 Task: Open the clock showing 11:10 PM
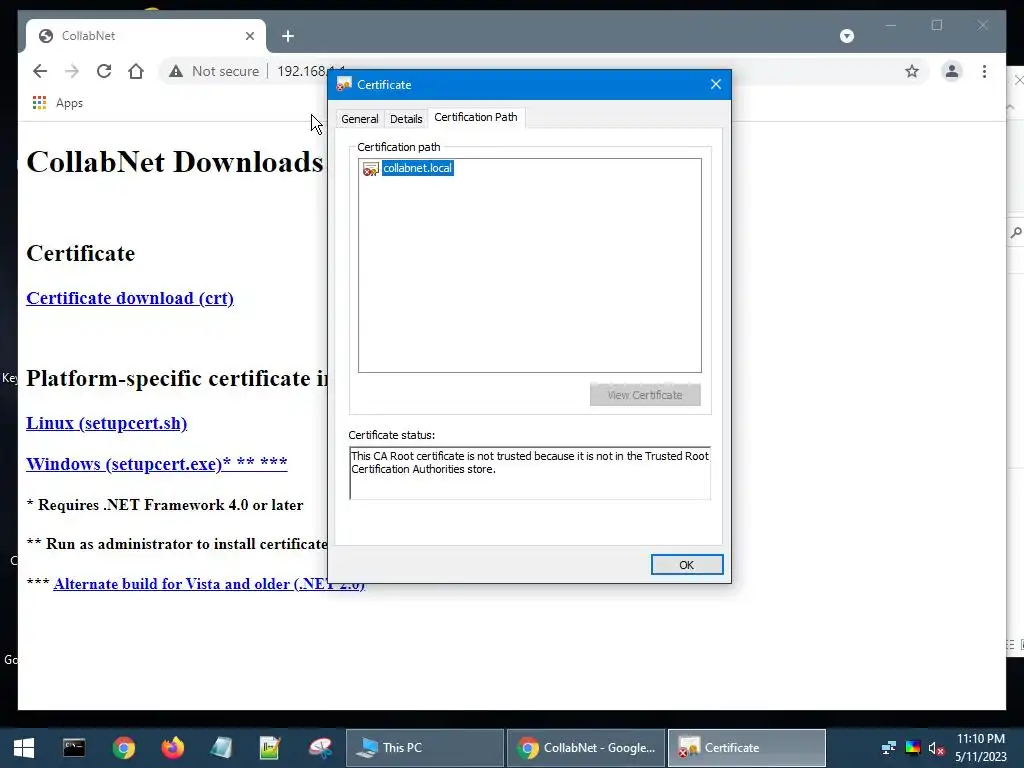click(x=980, y=748)
